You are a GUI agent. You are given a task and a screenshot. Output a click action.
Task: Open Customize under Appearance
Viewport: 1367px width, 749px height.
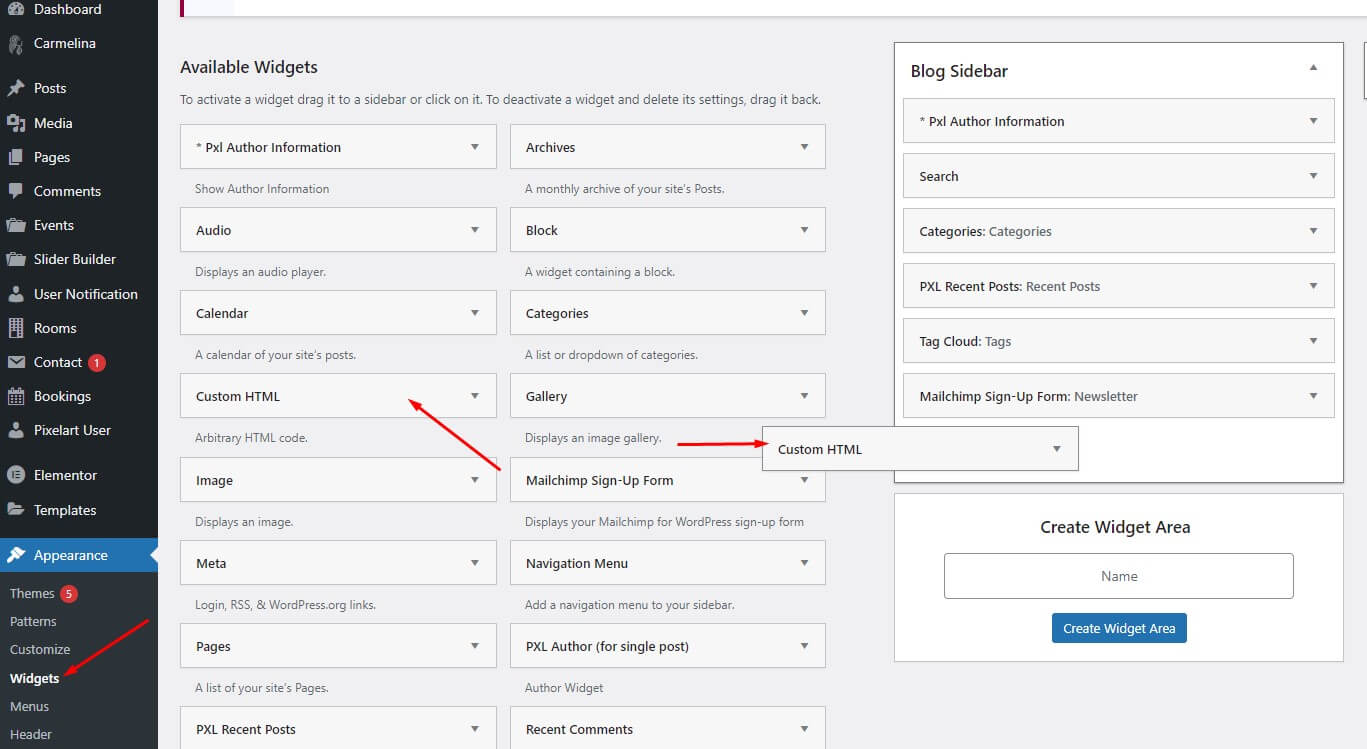40,649
